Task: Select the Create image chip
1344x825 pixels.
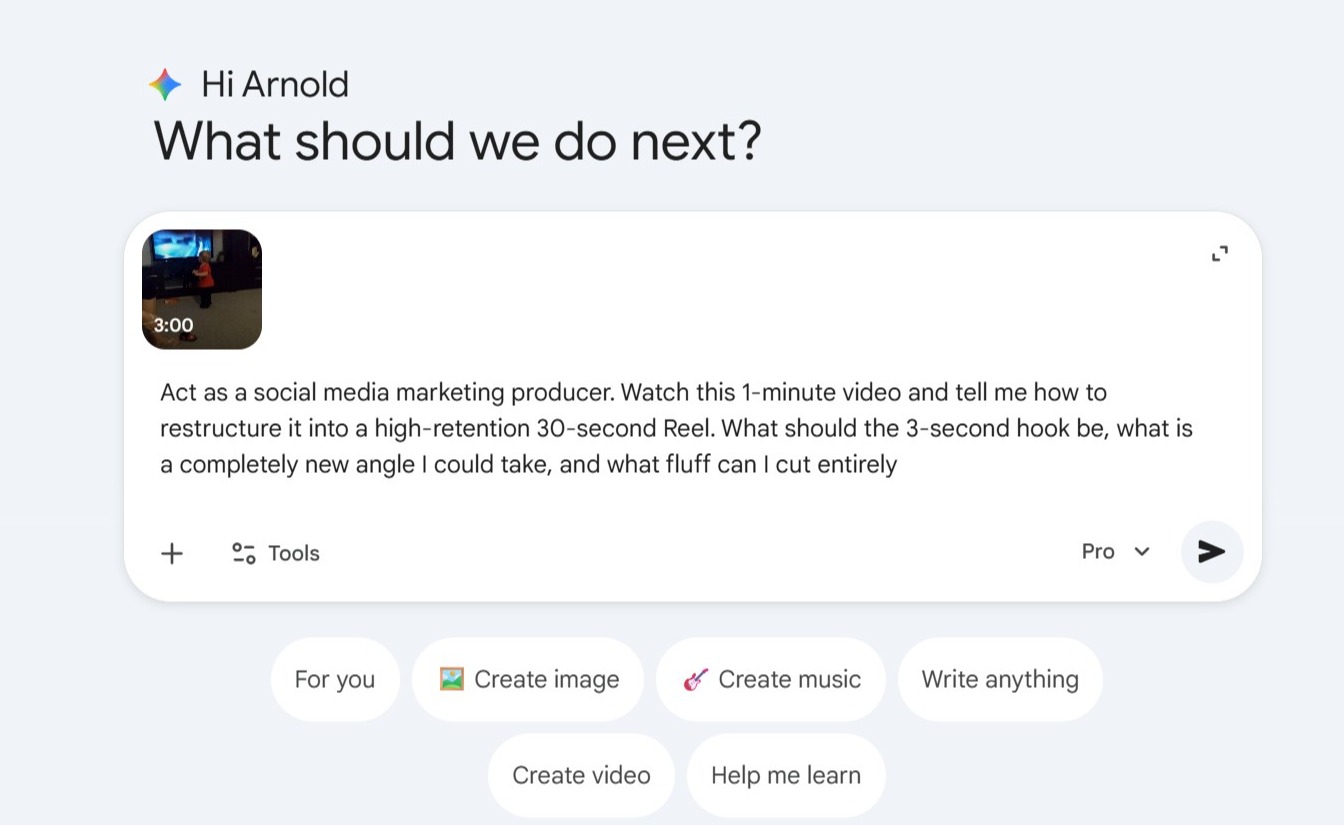Action: coord(528,679)
